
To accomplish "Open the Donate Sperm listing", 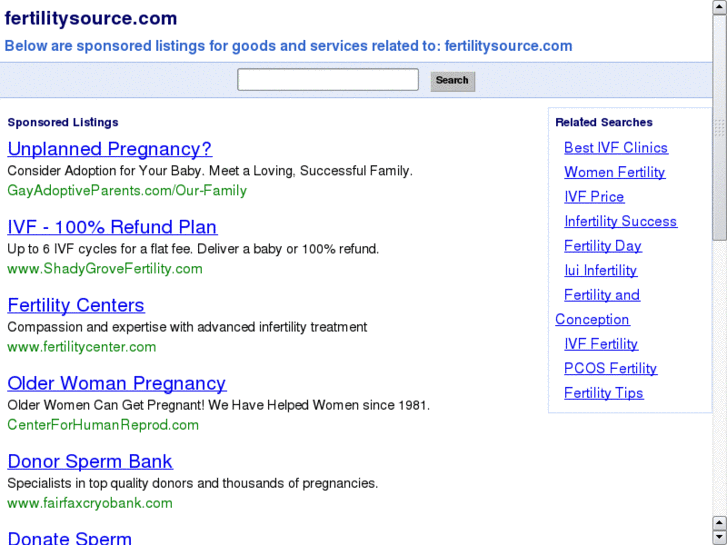I will 70,538.
